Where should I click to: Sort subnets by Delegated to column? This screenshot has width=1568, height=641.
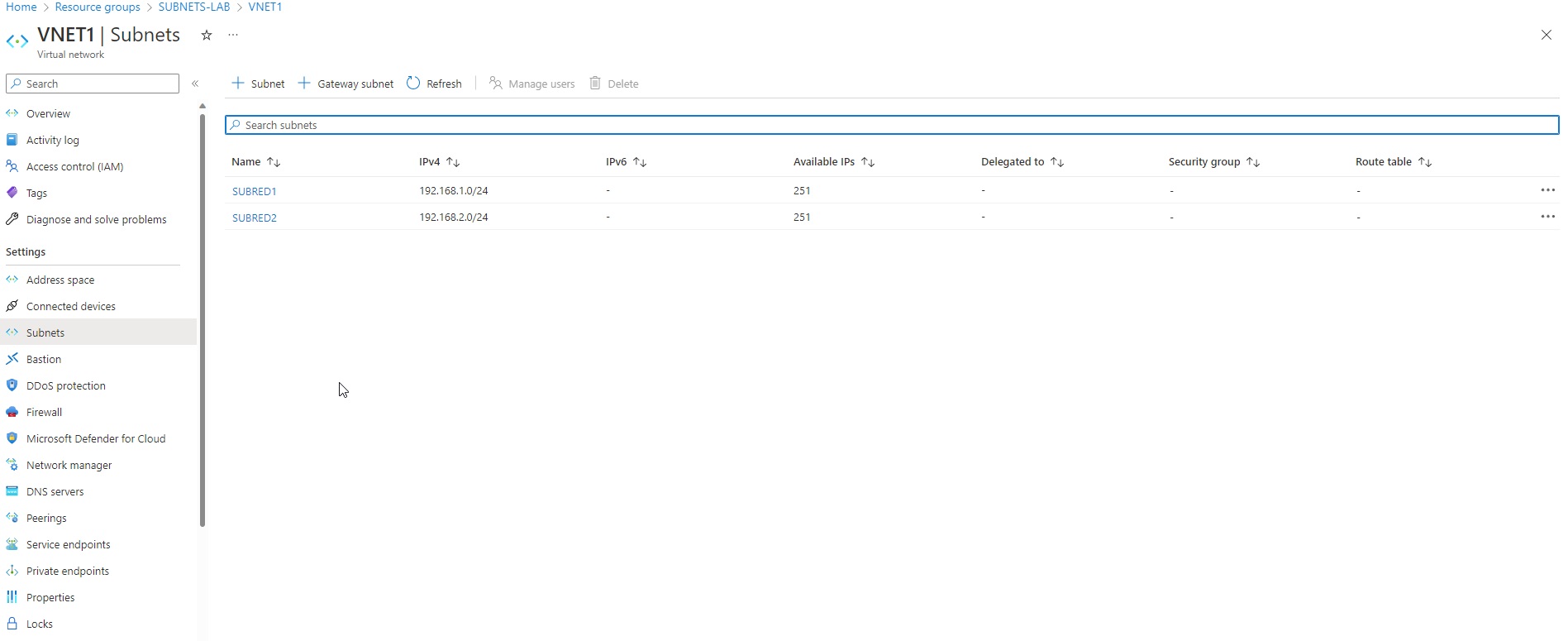[1022, 162]
